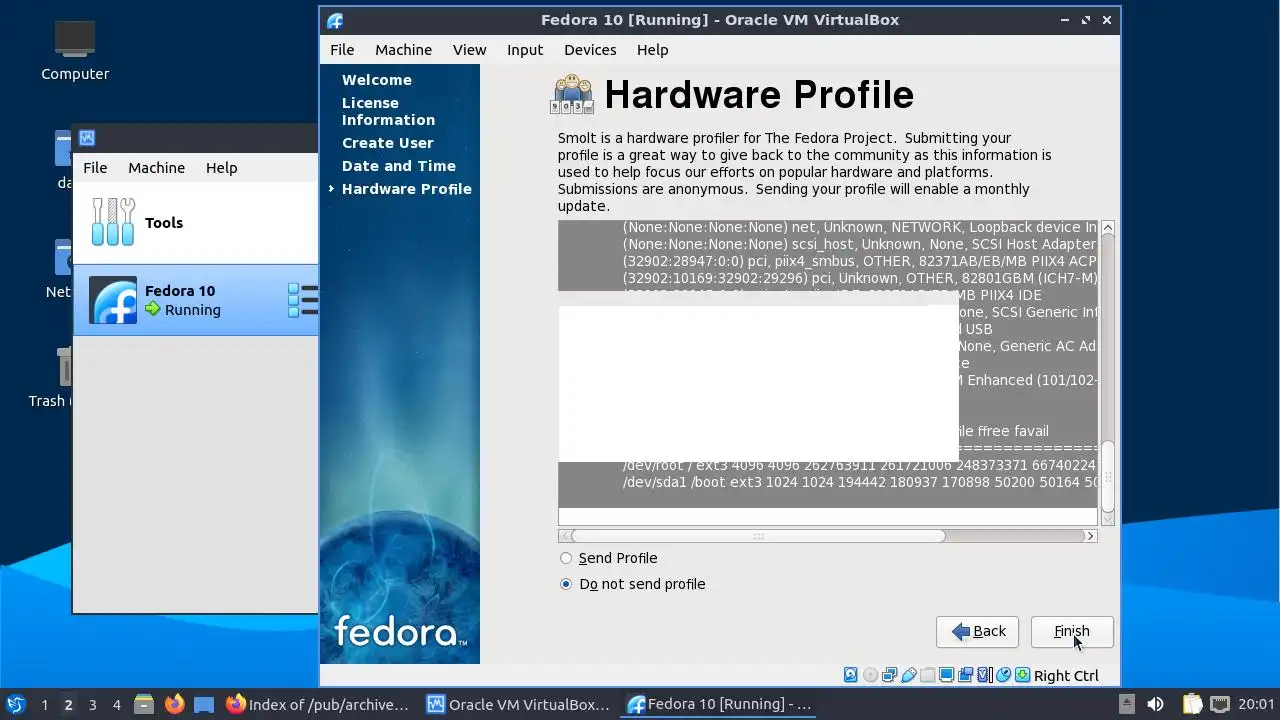Image resolution: width=1280 pixels, height=720 pixels.
Task: Select the Fedora 10 Running VM entry
Action: click(196, 300)
